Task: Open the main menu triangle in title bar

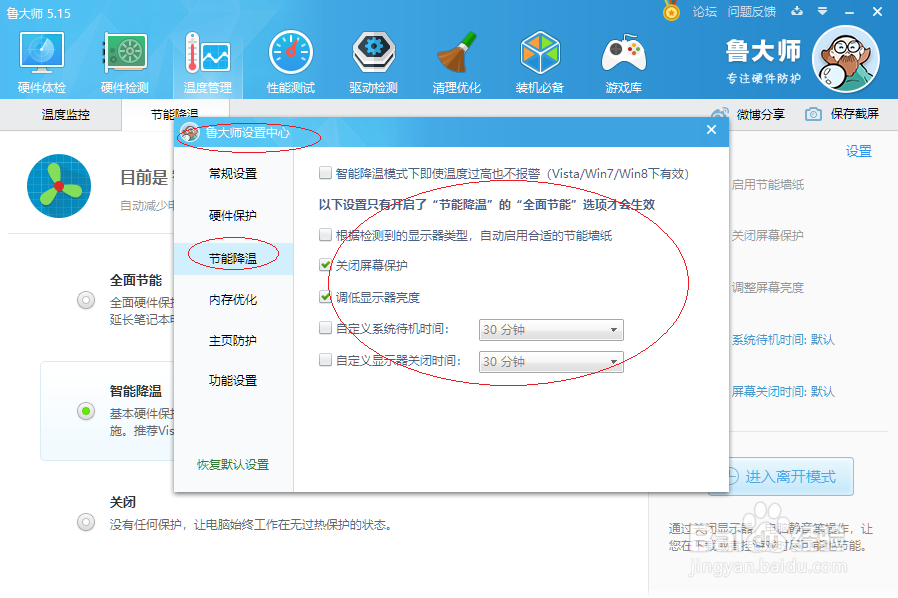Action: point(822,11)
